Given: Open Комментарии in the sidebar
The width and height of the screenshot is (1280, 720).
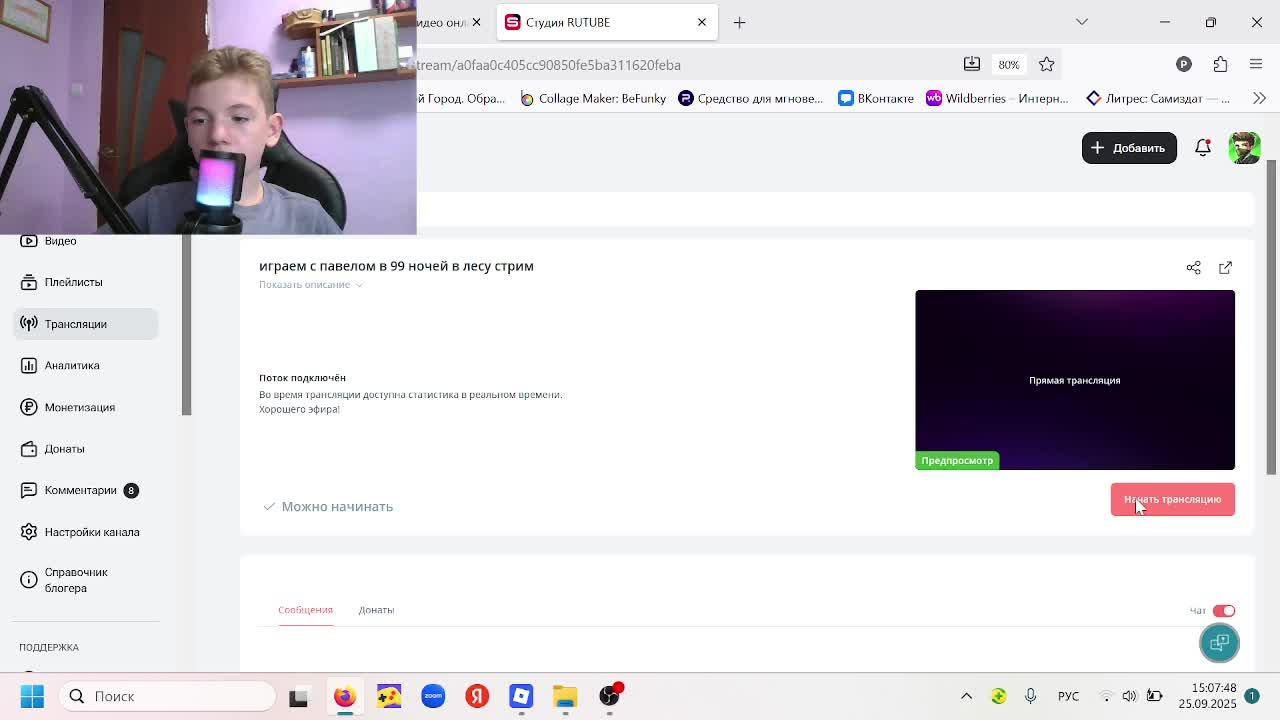Looking at the screenshot, I should point(80,490).
